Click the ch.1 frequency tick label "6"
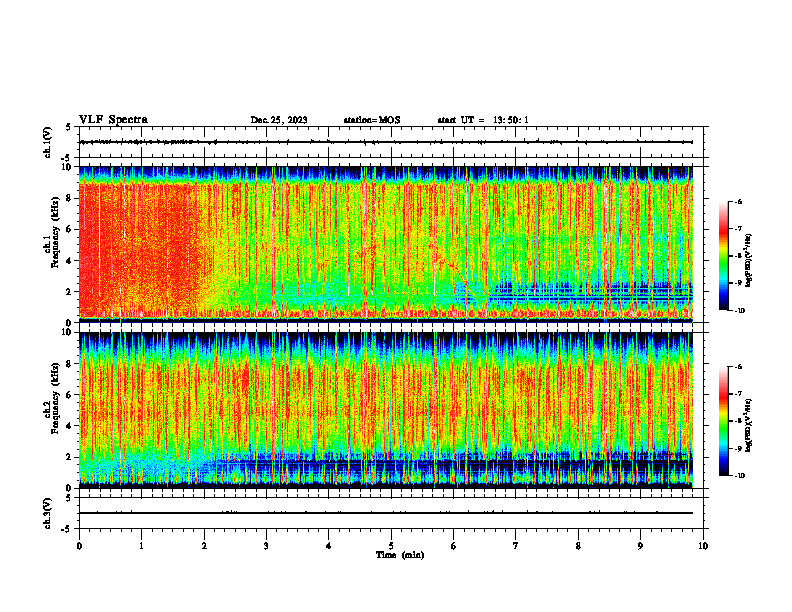 (70, 229)
